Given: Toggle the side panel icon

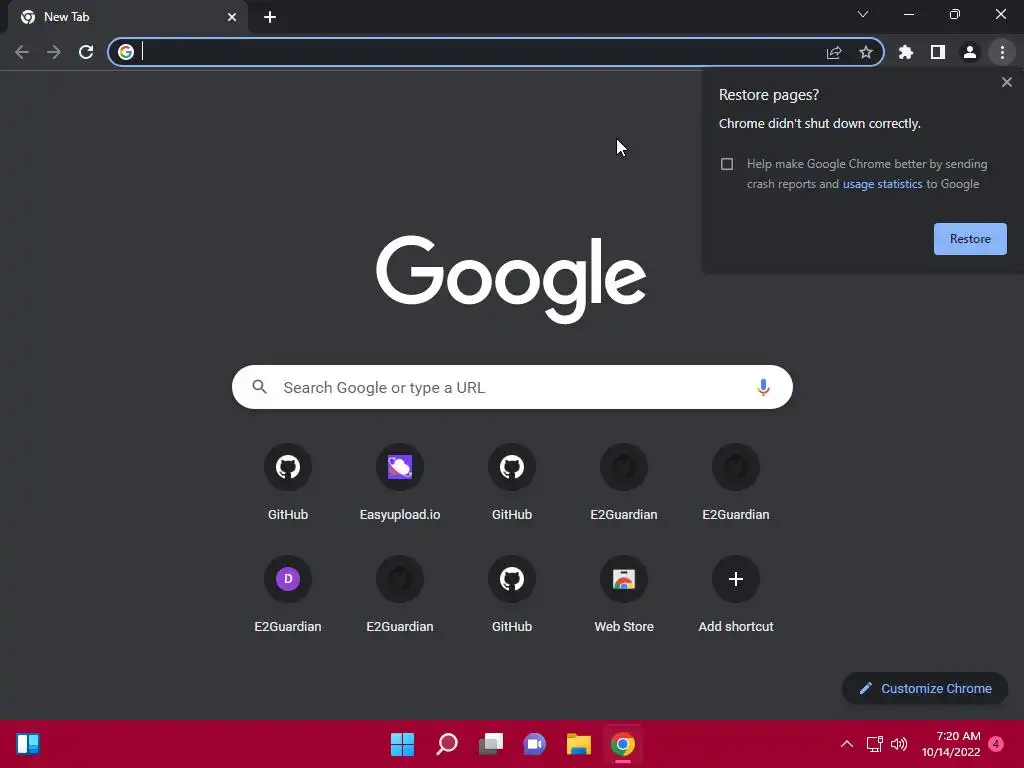Looking at the screenshot, I should 938,52.
